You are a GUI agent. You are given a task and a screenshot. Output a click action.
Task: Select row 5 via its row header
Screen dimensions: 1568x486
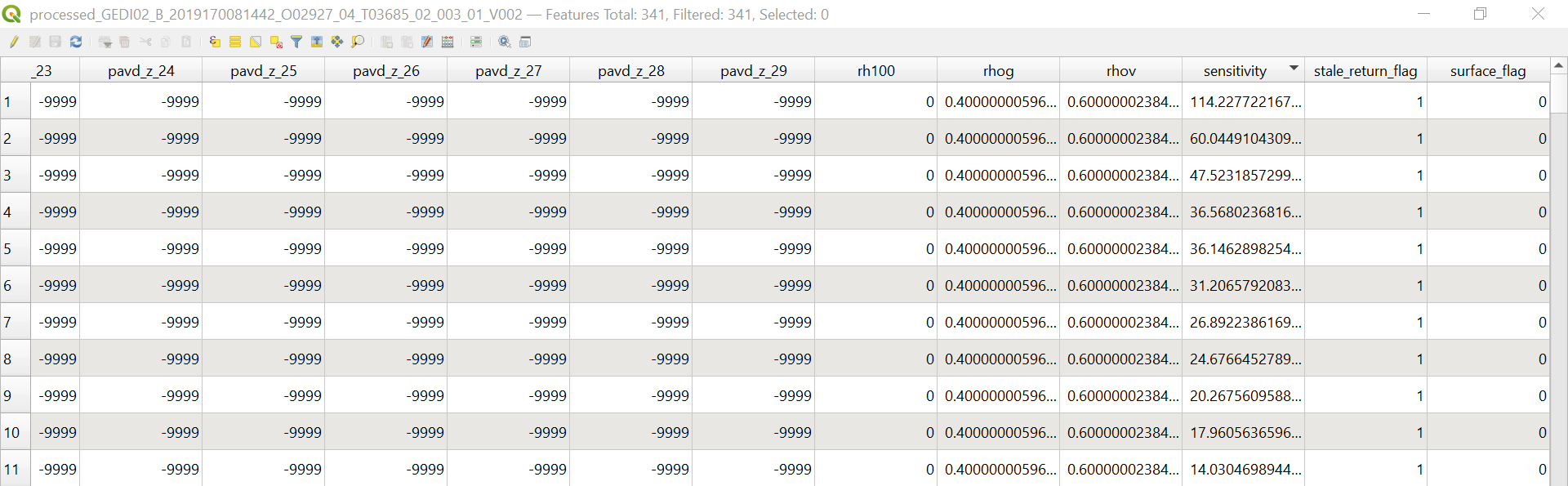[16, 248]
